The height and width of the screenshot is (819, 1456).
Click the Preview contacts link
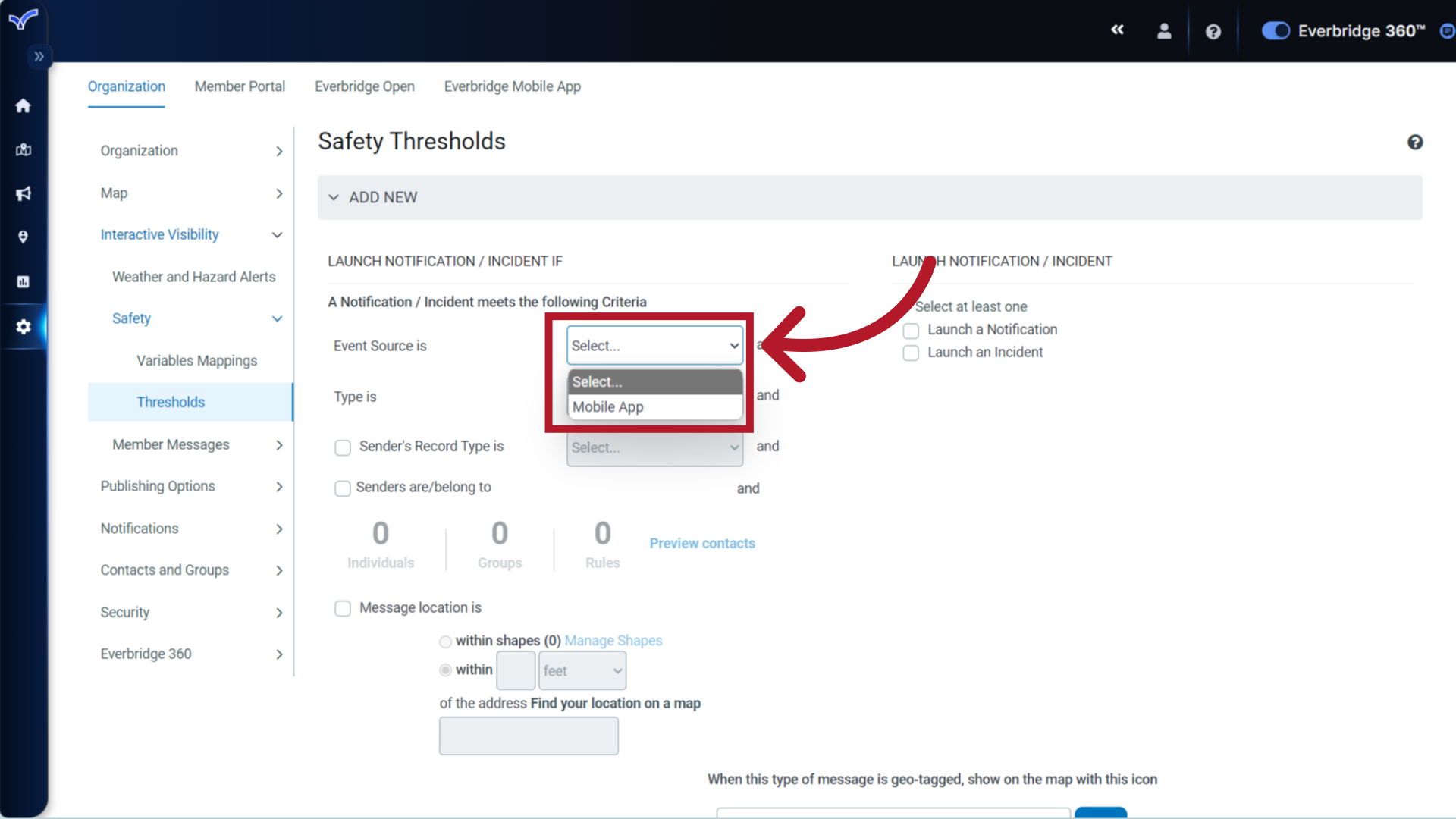pyautogui.click(x=701, y=543)
